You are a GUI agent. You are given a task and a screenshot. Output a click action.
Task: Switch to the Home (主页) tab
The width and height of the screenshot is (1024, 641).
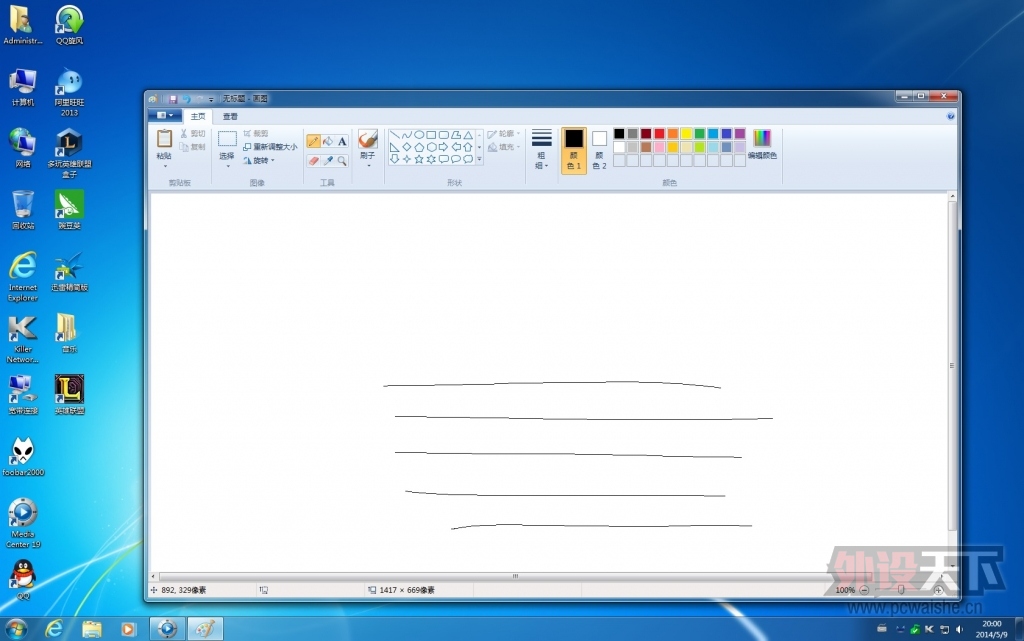(x=198, y=116)
